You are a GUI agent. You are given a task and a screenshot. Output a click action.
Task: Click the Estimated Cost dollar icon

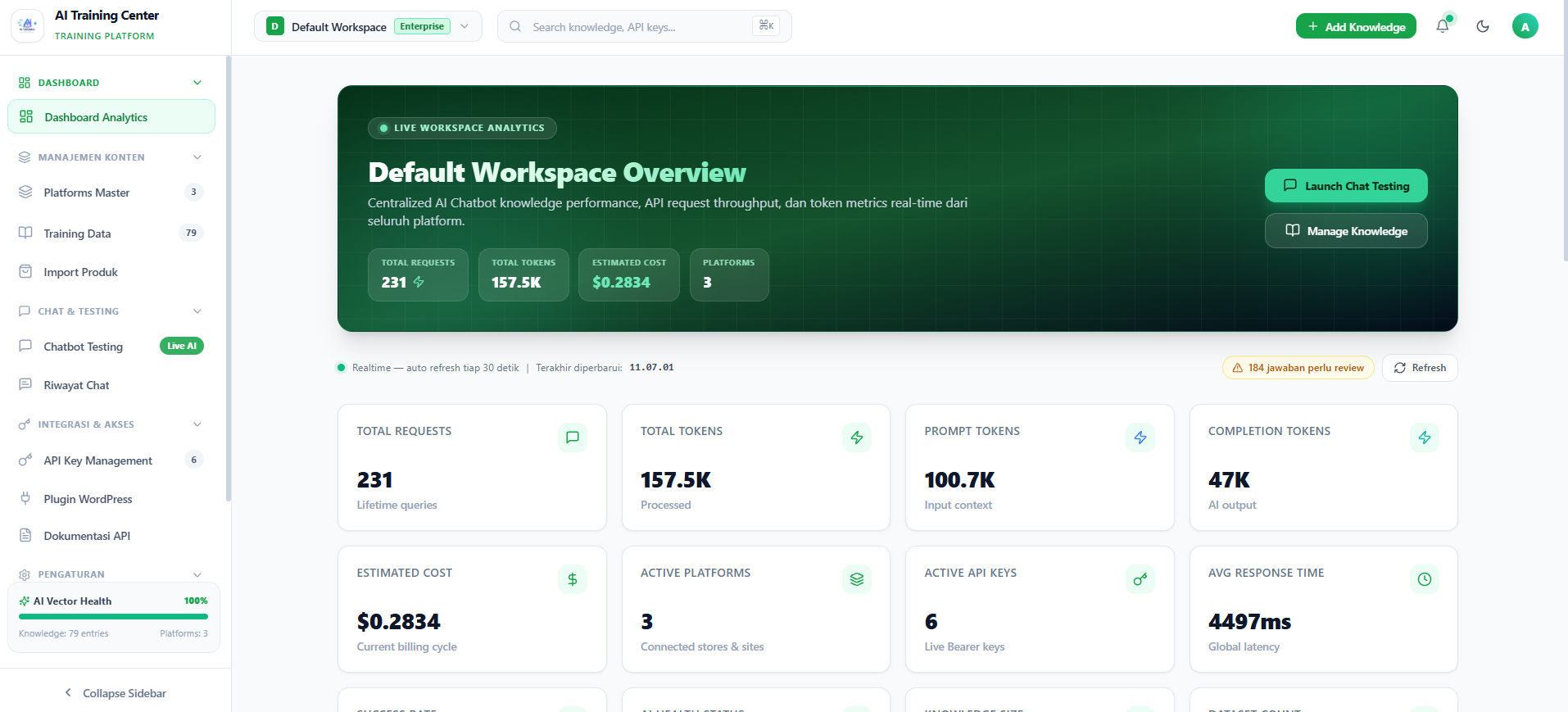click(573, 579)
